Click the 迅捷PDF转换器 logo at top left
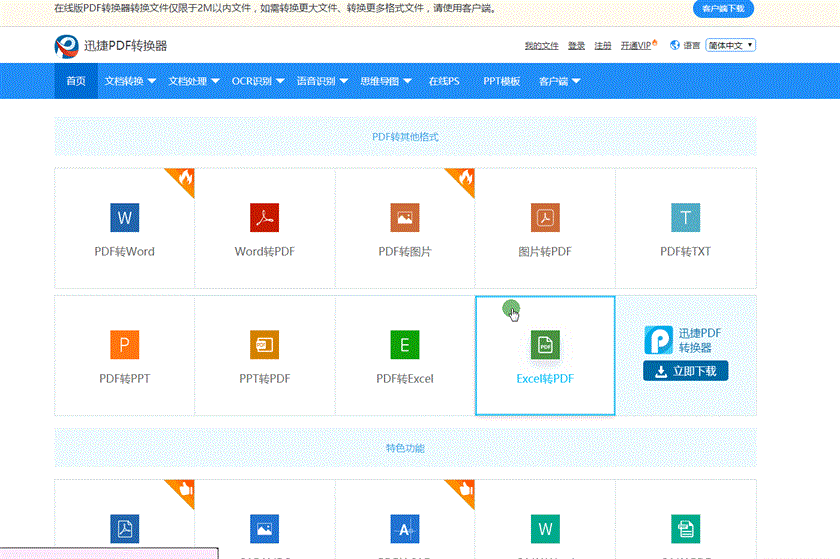This screenshot has width=840, height=559. click(x=110, y=45)
